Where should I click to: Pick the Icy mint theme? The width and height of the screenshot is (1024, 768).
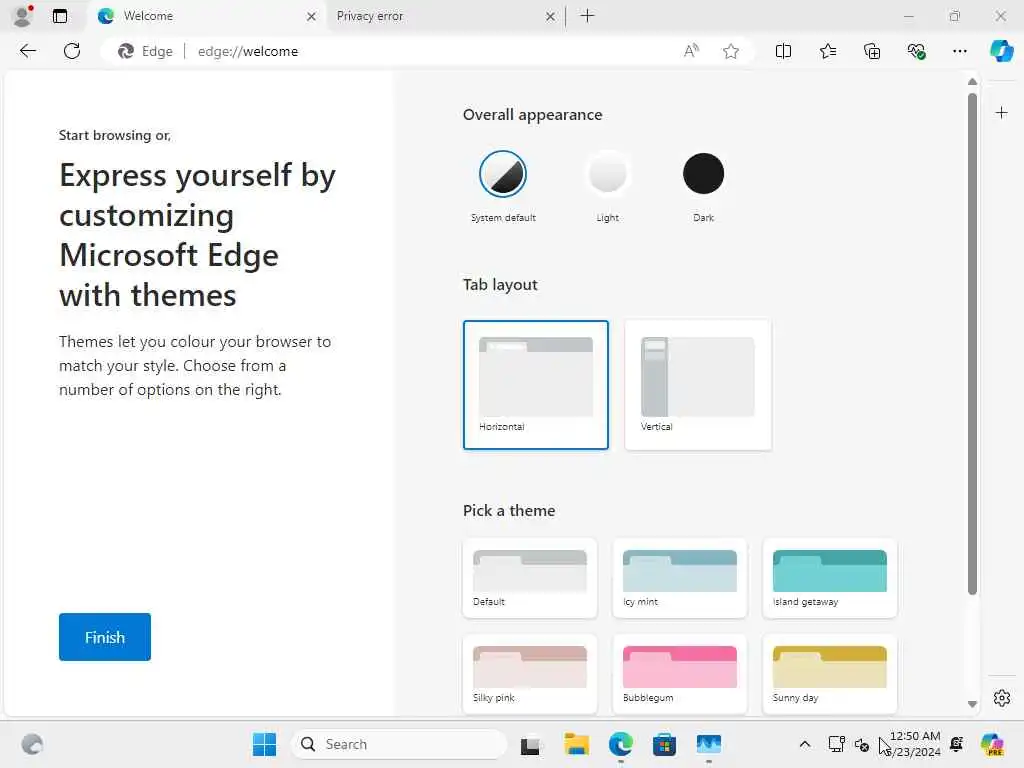click(x=680, y=578)
